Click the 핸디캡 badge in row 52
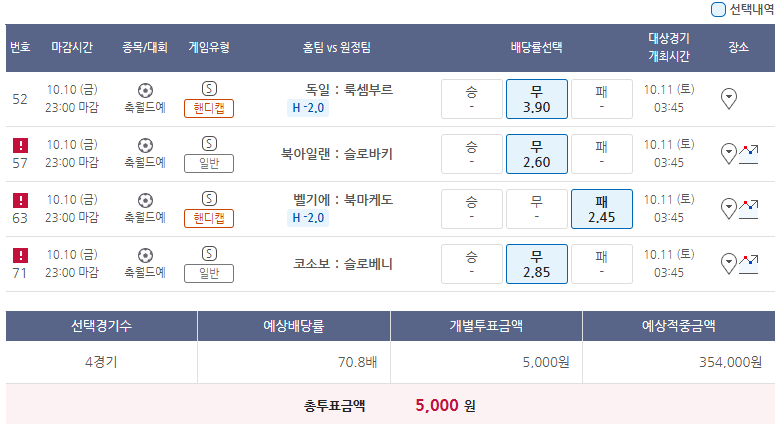The image size is (779, 424). tap(209, 108)
